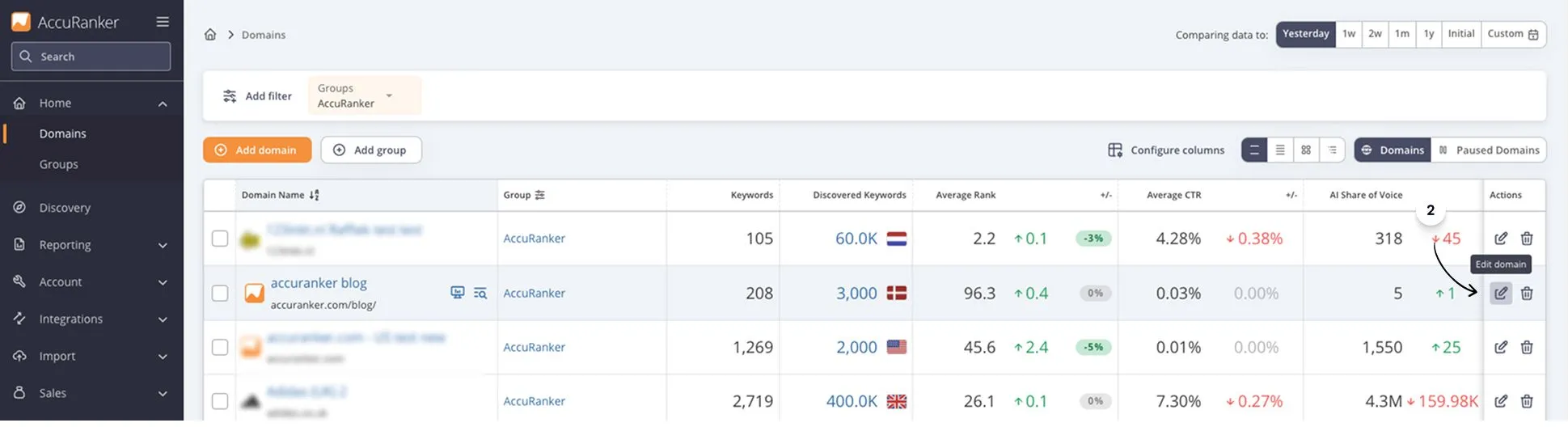
Task: Delete the accuranker blog domain
Action: click(1526, 294)
